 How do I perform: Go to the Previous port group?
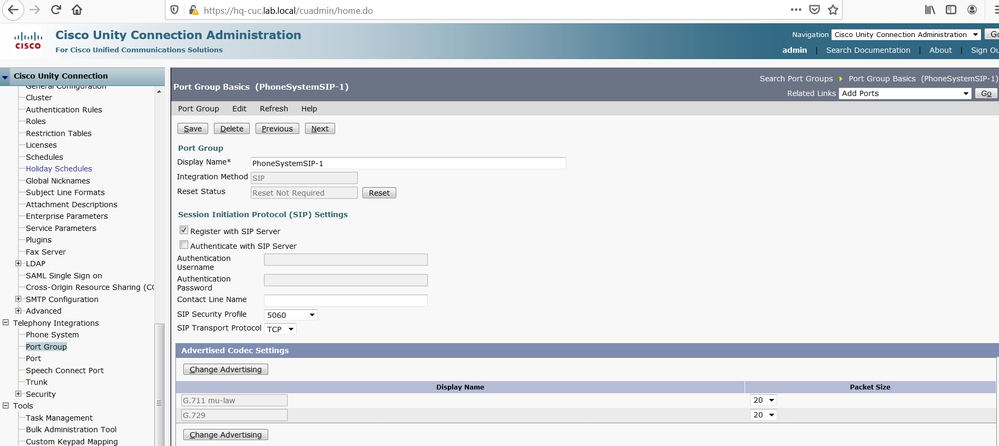[277, 129]
